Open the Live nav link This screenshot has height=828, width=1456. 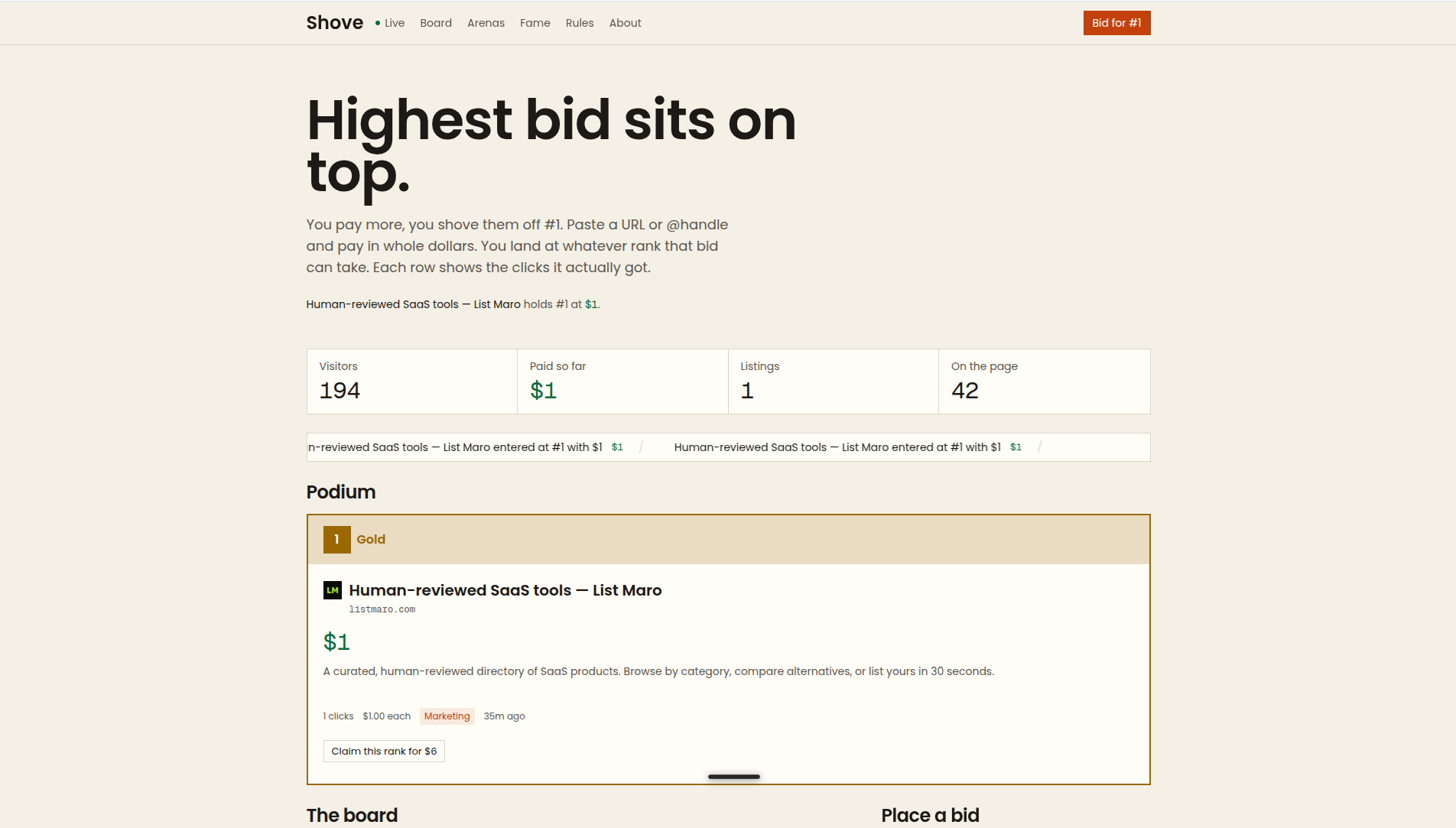395,23
